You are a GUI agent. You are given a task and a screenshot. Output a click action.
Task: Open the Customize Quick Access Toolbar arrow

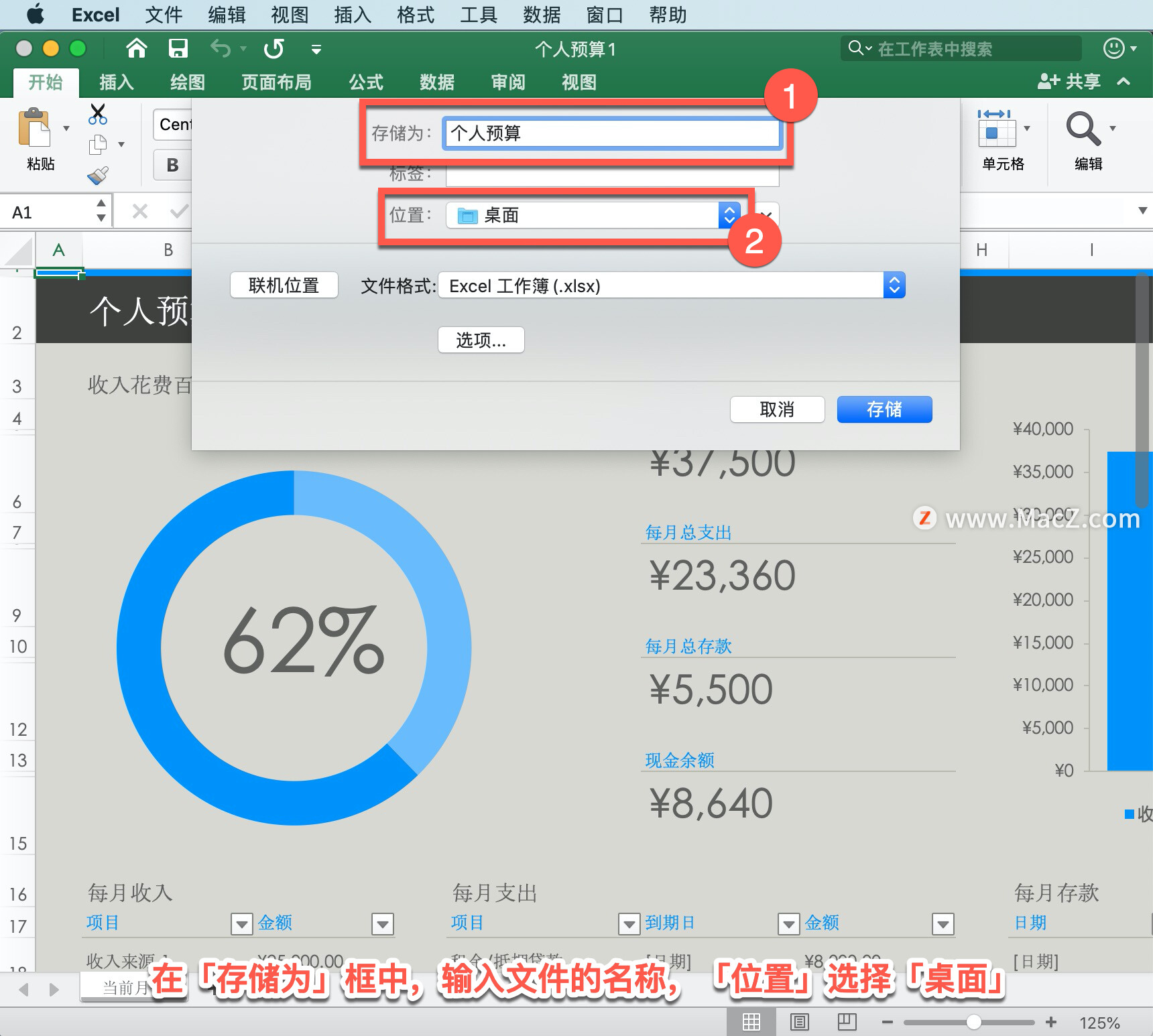tap(316, 49)
